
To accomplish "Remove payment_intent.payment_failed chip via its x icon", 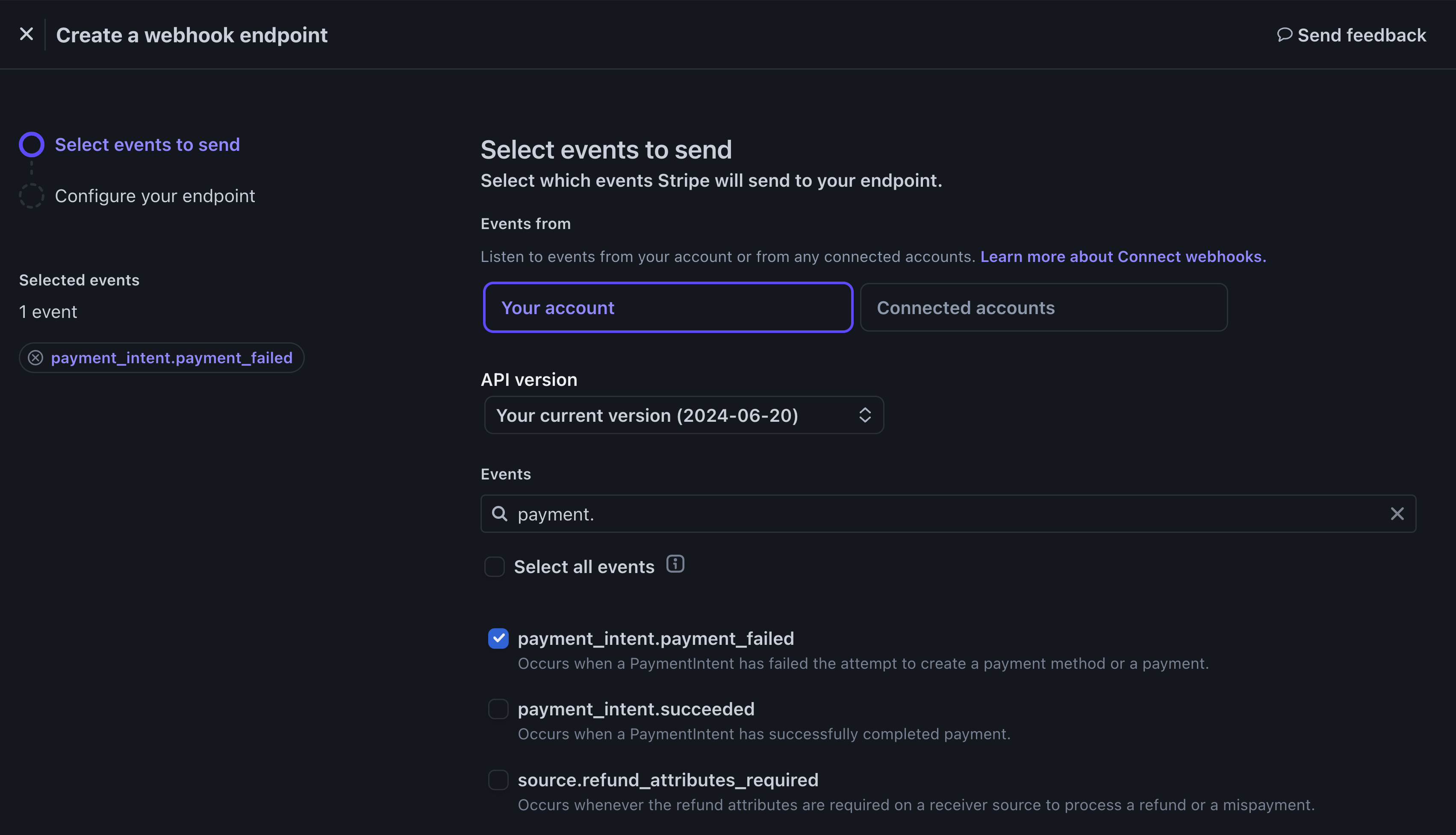I will [x=35, y=358].
